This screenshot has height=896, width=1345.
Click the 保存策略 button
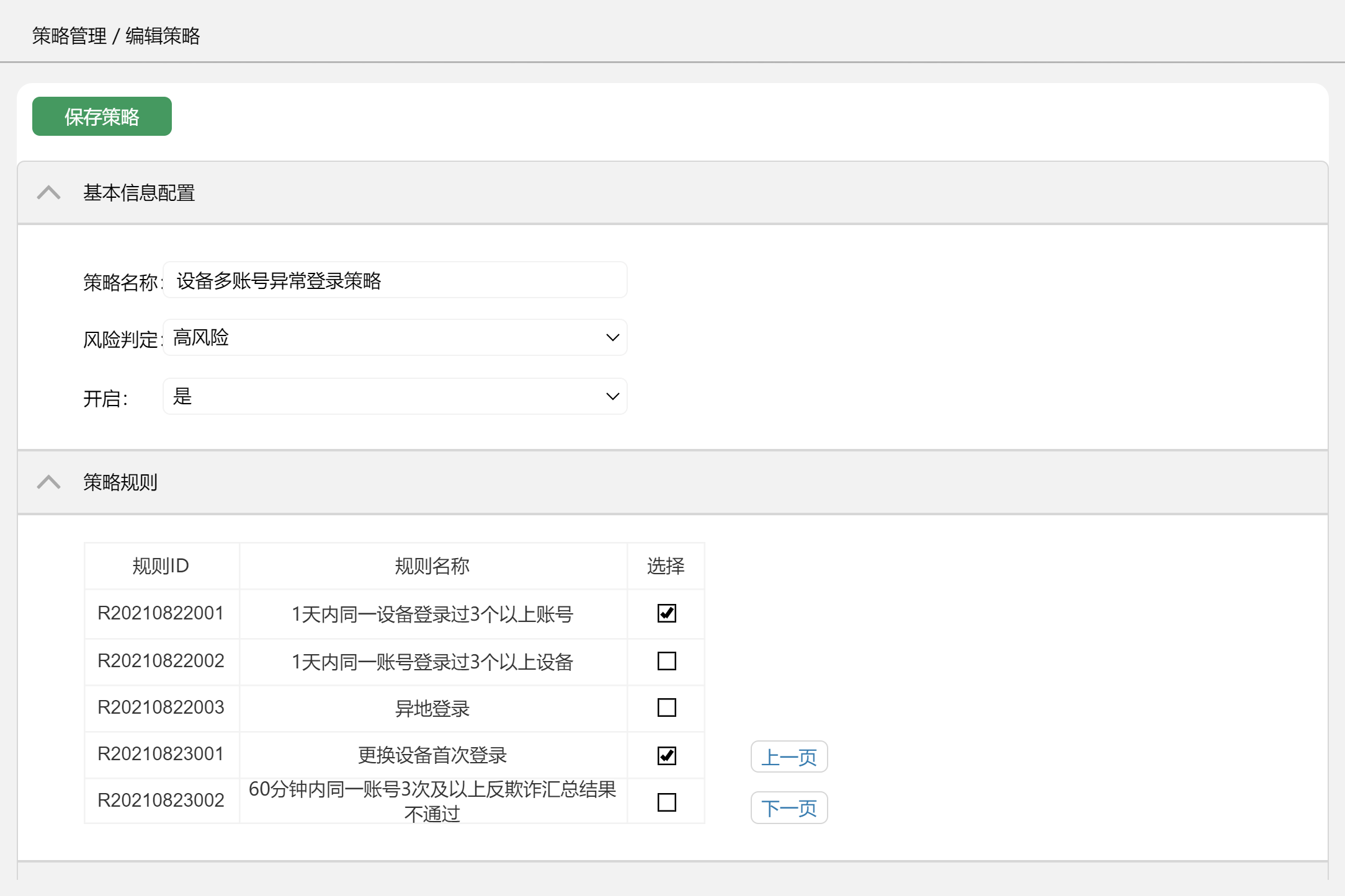click(x=102, y=117)
